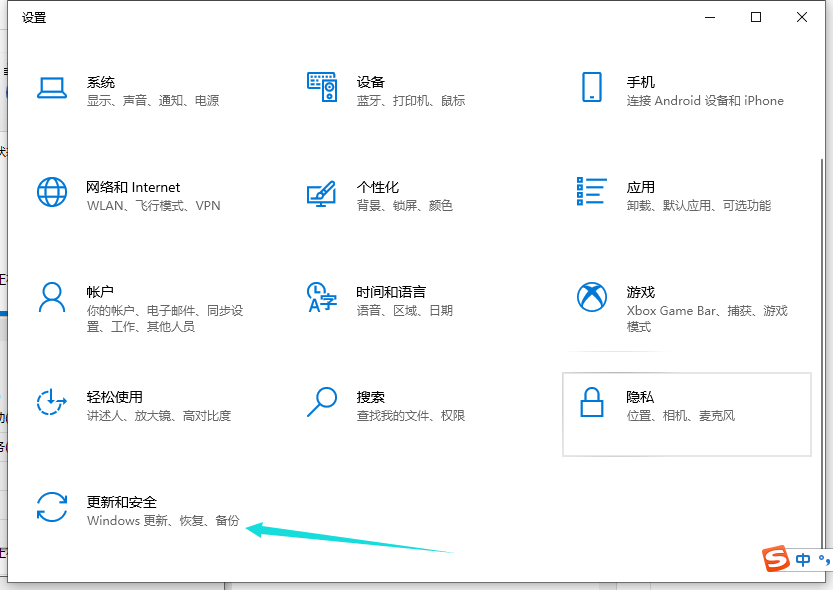Select the 隐私 padlock icon
833x590 pixels.
tap(592, 402)
